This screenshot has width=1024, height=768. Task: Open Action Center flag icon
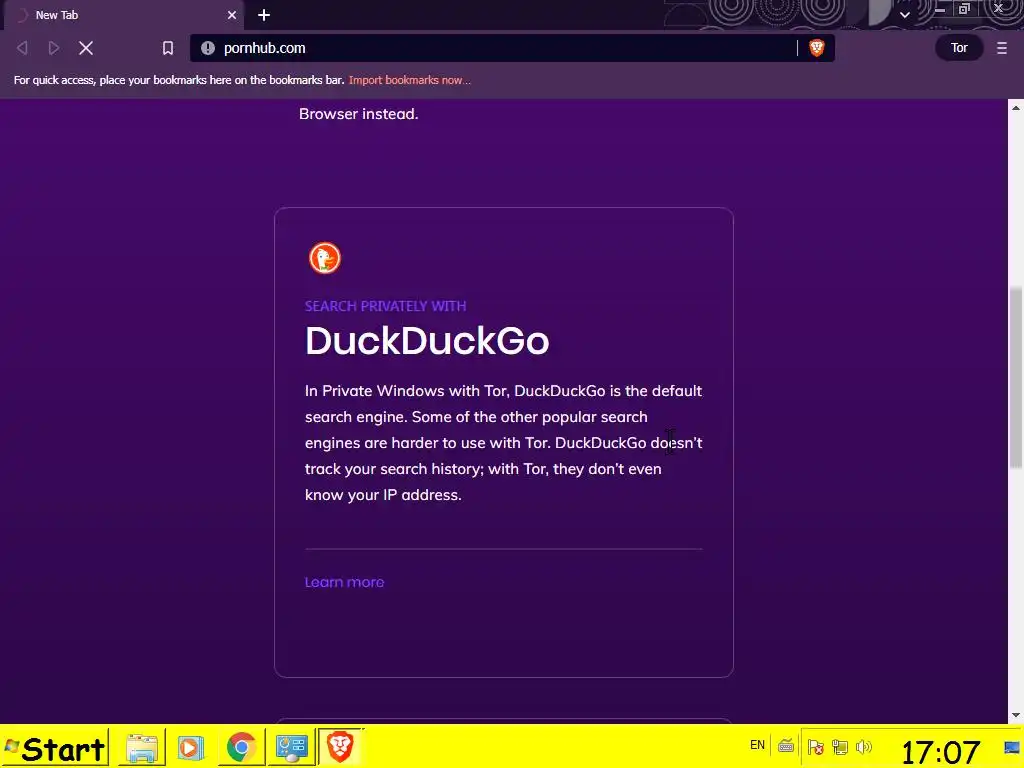(816, 746)
